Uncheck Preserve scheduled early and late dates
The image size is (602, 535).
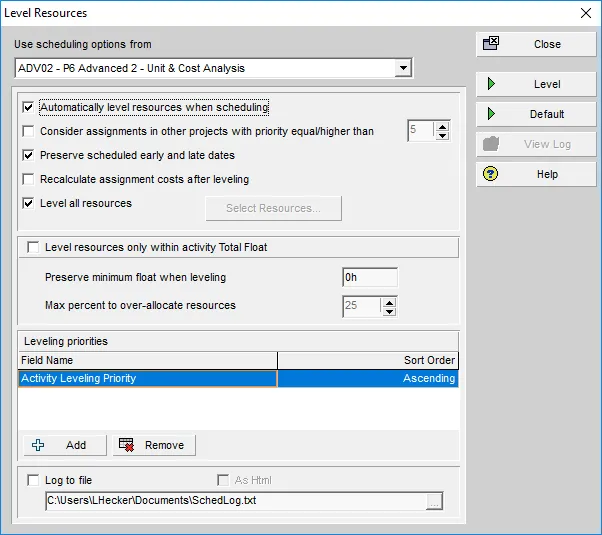[x=29, y=155]
